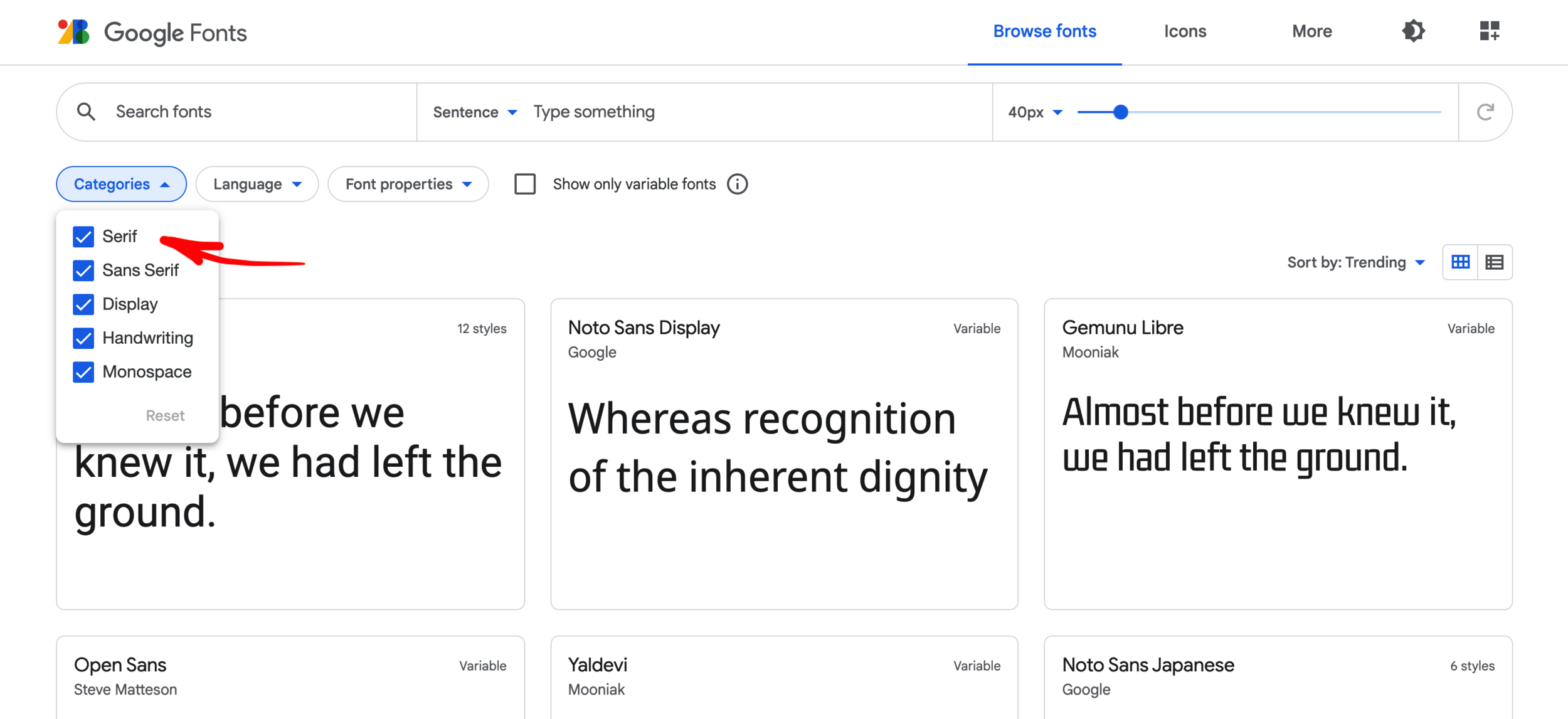Open the Noto Sans Display font card
This screenshot has height=719, width=1568.
[784, 454]
